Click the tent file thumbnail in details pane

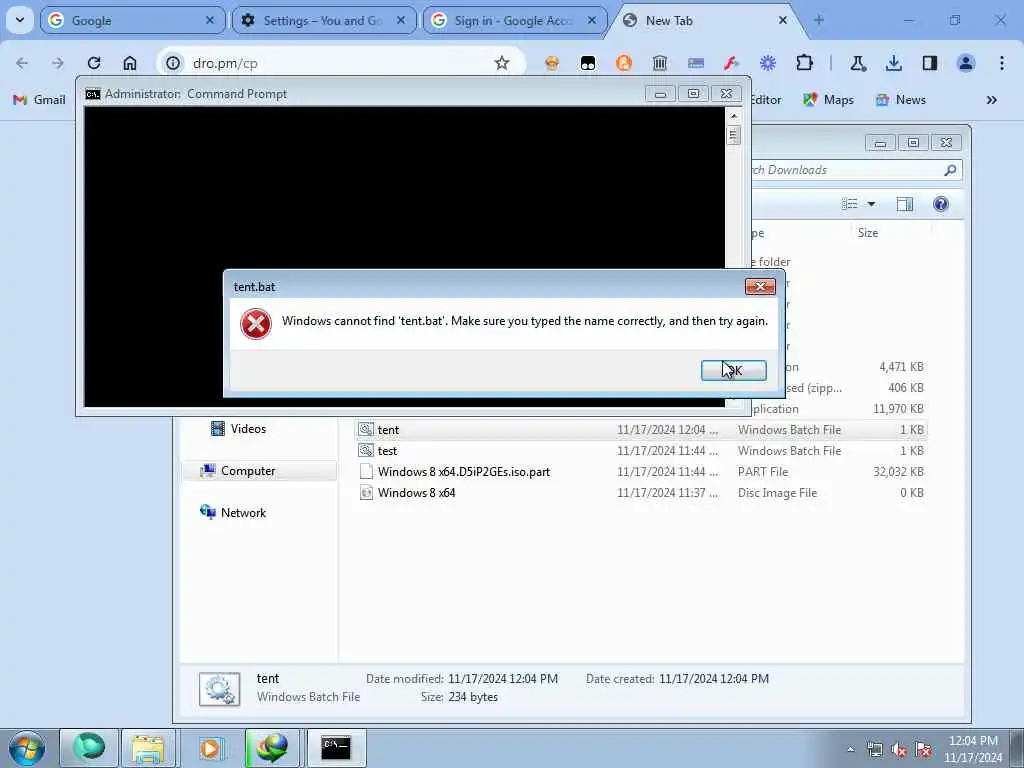(x=219, y=689)
